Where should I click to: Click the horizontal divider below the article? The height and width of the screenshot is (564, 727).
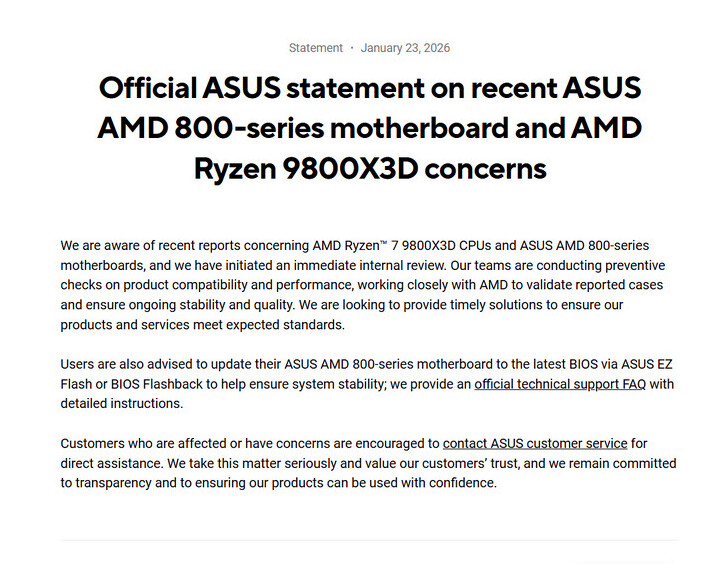(369, 541)
